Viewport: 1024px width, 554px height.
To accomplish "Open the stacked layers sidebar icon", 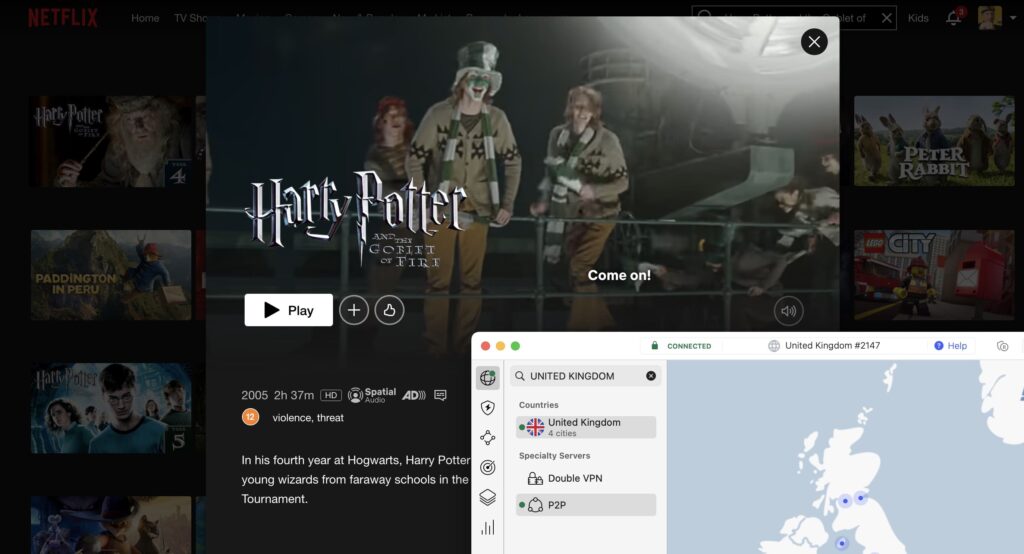I will coord(488,497).
